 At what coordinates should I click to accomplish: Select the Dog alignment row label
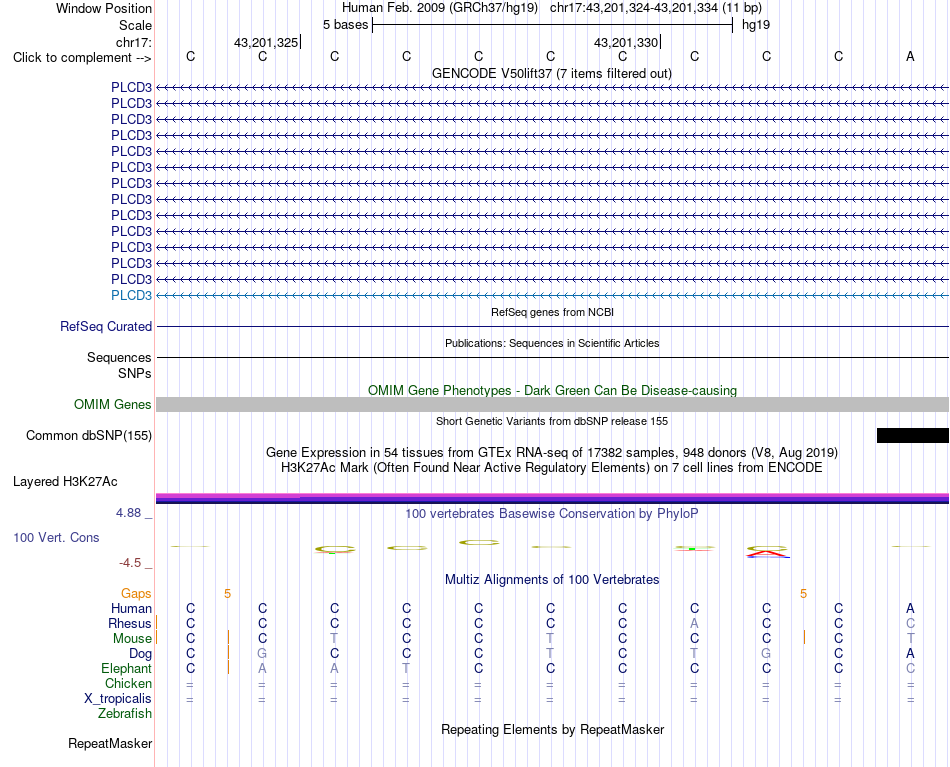pyautogui.click(x=140, y=654)
